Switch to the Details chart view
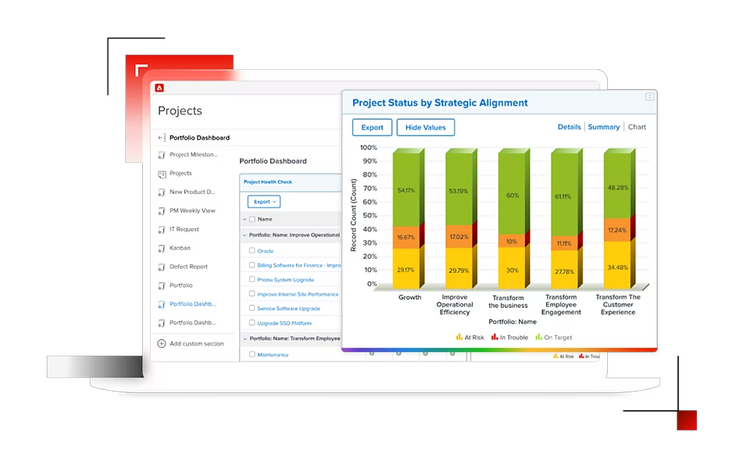750x469 pixels. click(569, 127)
